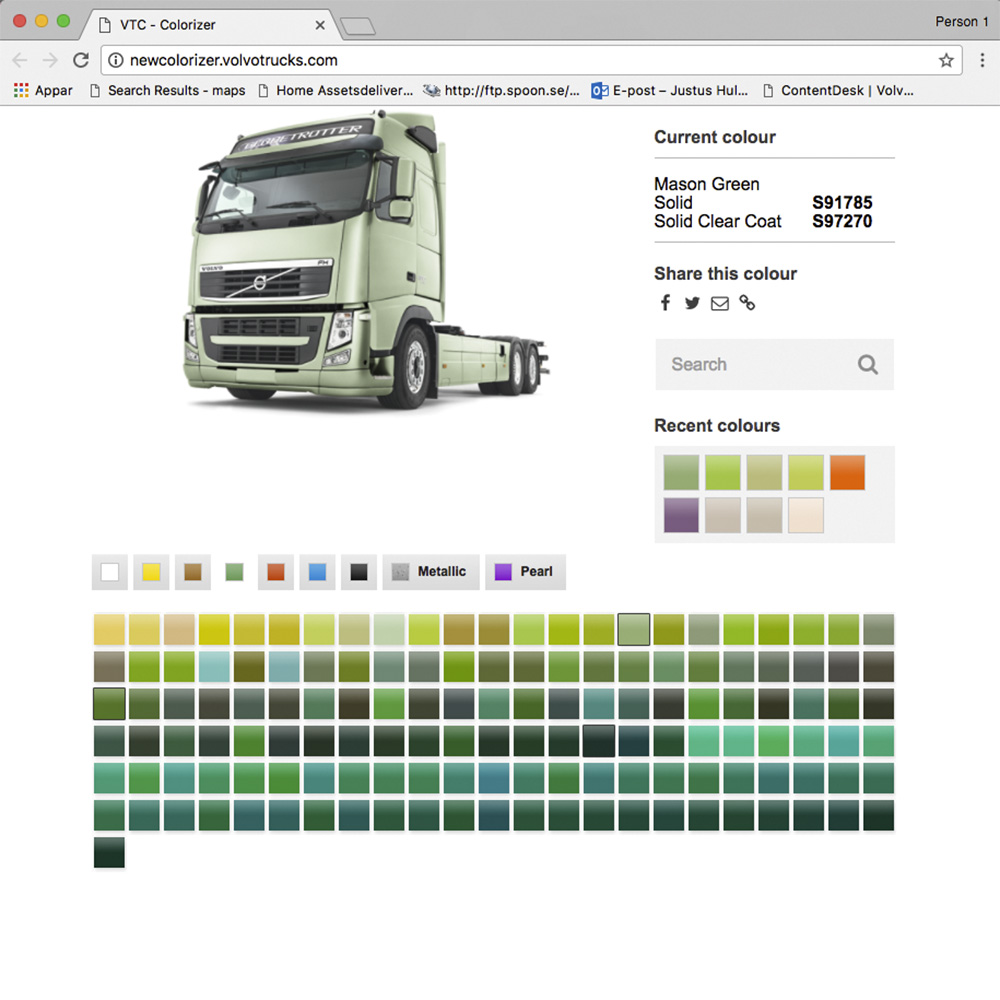Share the colour via email

tap(719, 303)
